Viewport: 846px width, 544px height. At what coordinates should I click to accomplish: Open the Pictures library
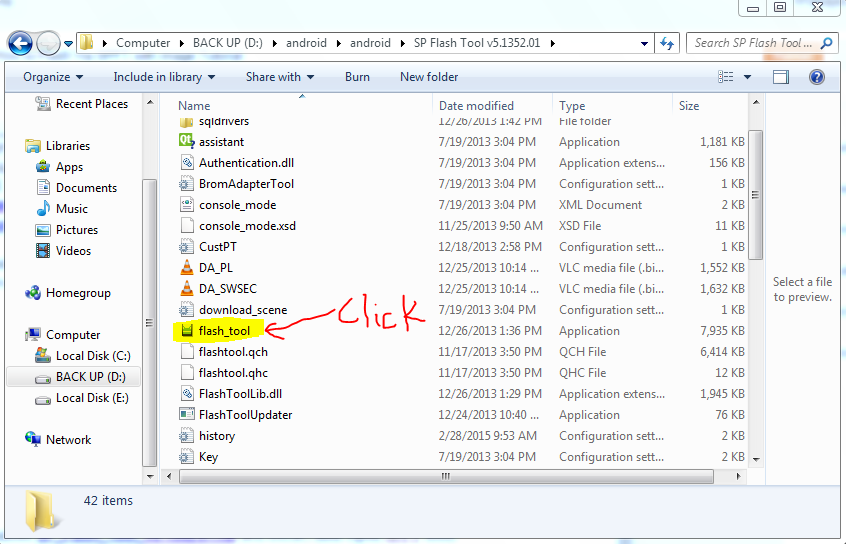pos(67,230)
